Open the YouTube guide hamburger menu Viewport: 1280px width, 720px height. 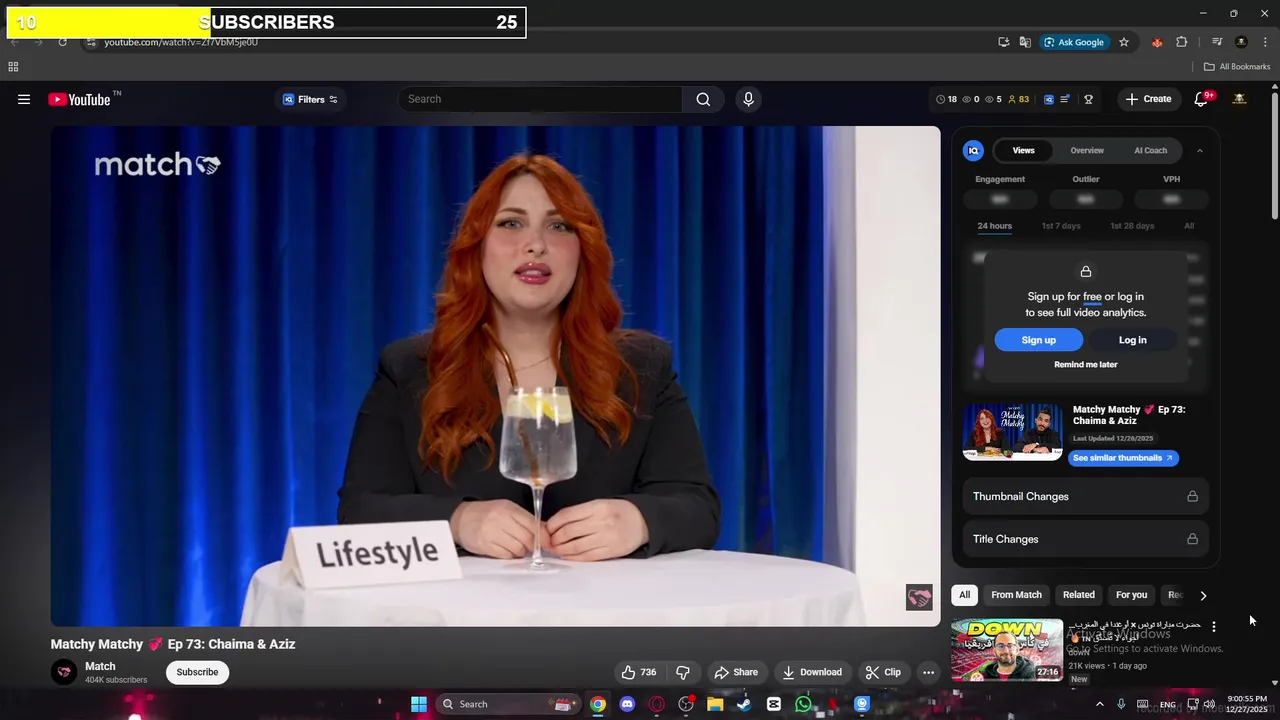click(24, 99)
